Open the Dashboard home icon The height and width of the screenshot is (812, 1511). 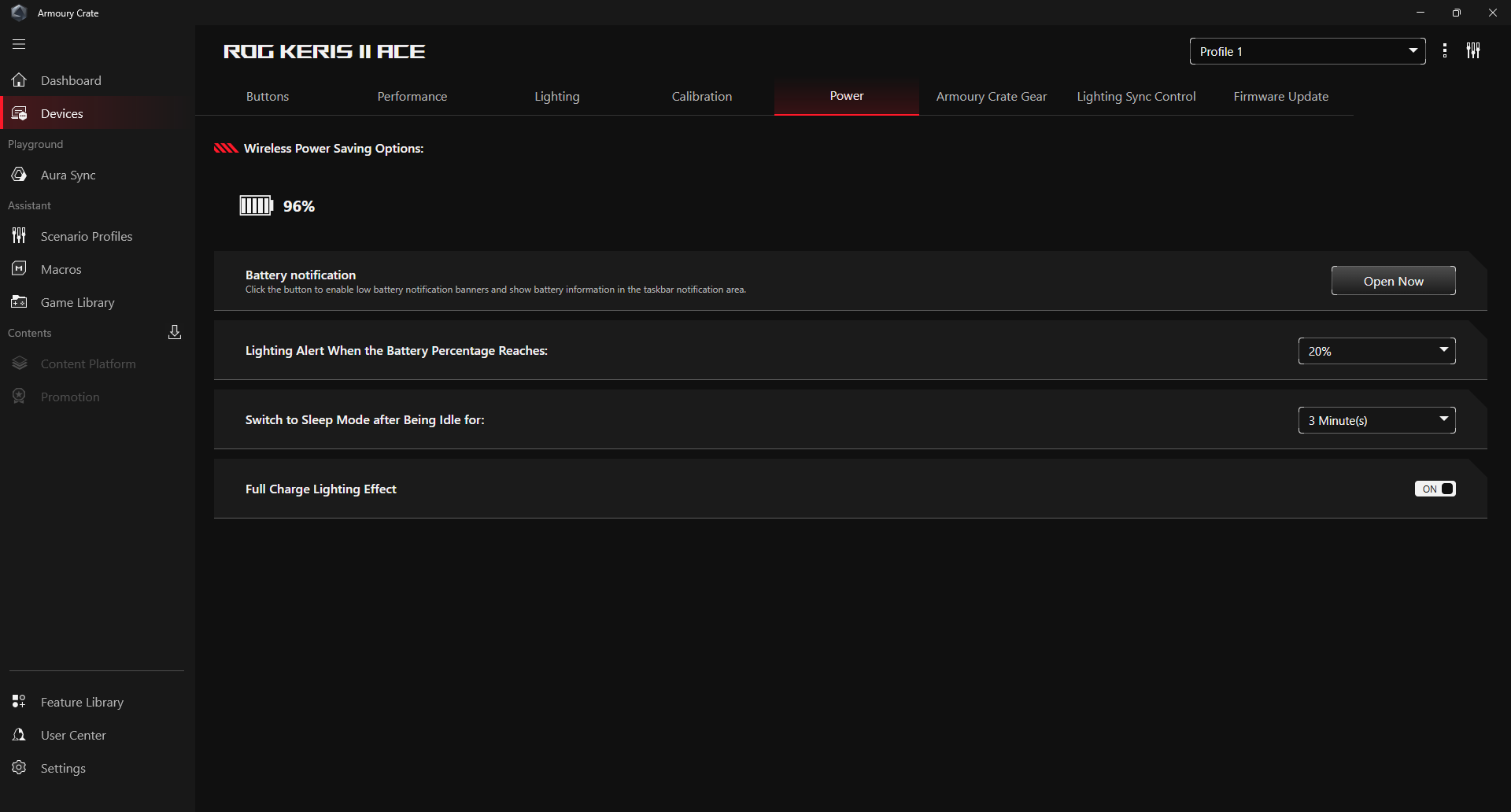click(19, 80)
